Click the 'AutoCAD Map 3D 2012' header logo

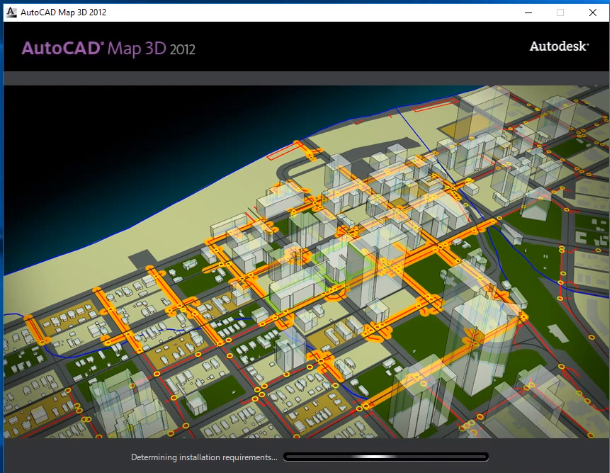109,49
